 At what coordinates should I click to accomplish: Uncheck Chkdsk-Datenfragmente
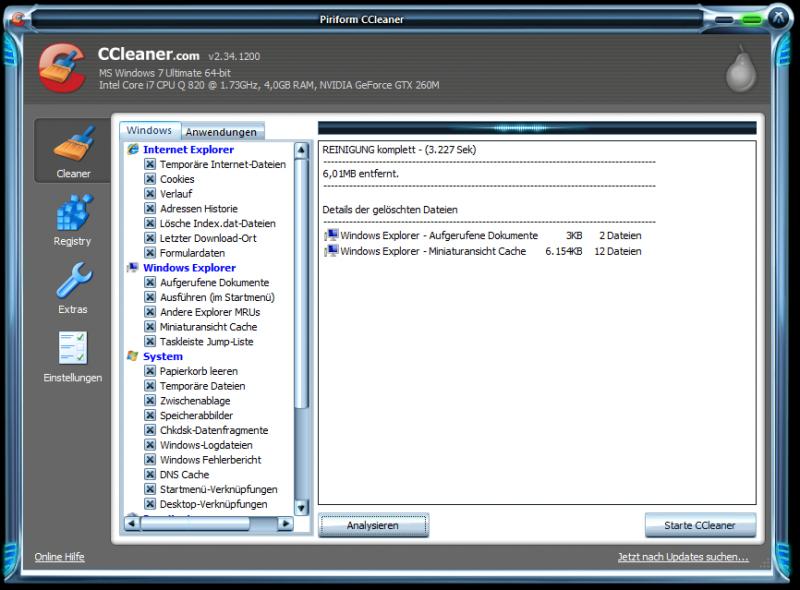click(x=149, y=430)
